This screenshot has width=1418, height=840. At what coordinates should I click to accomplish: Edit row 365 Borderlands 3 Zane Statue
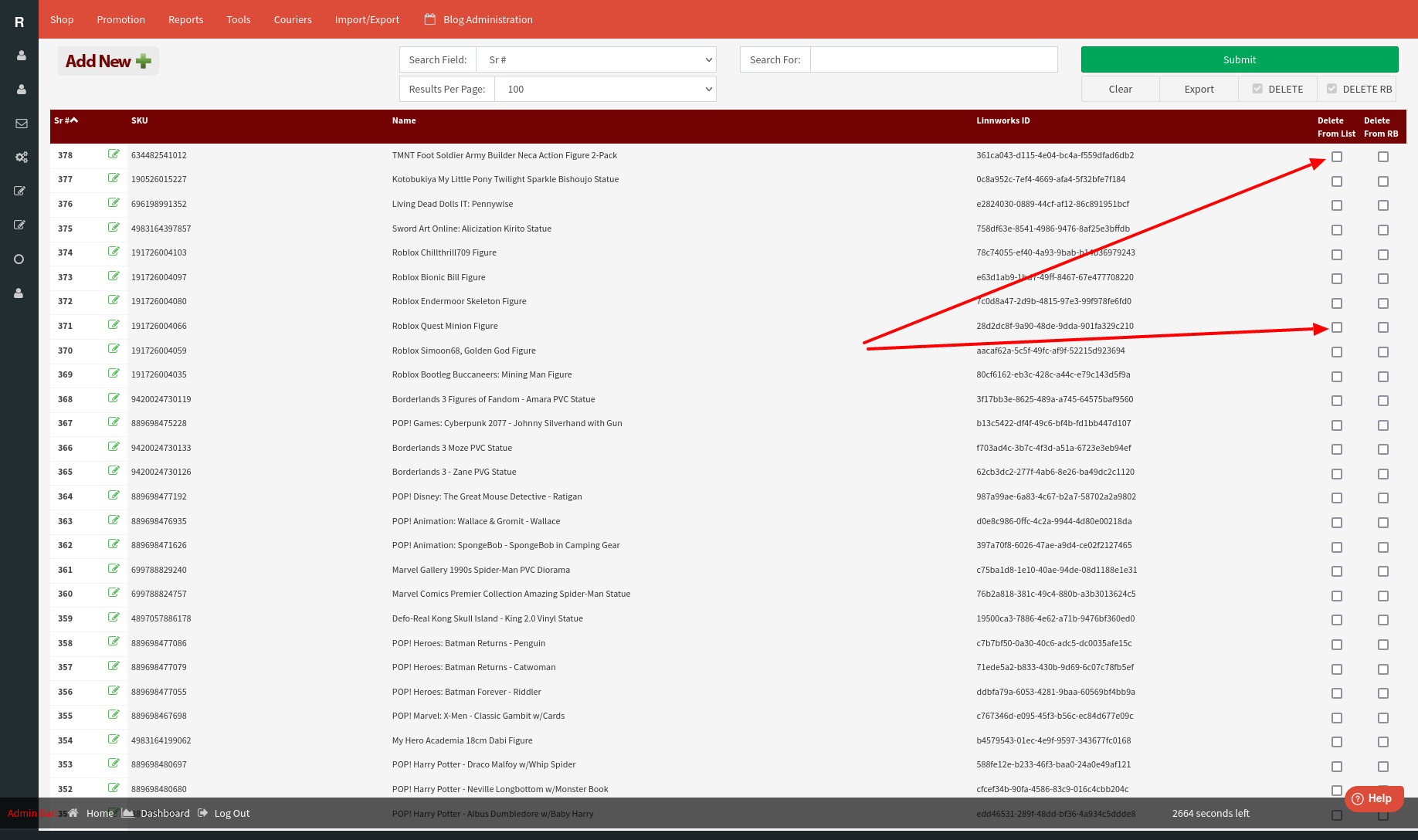(114, 470)
